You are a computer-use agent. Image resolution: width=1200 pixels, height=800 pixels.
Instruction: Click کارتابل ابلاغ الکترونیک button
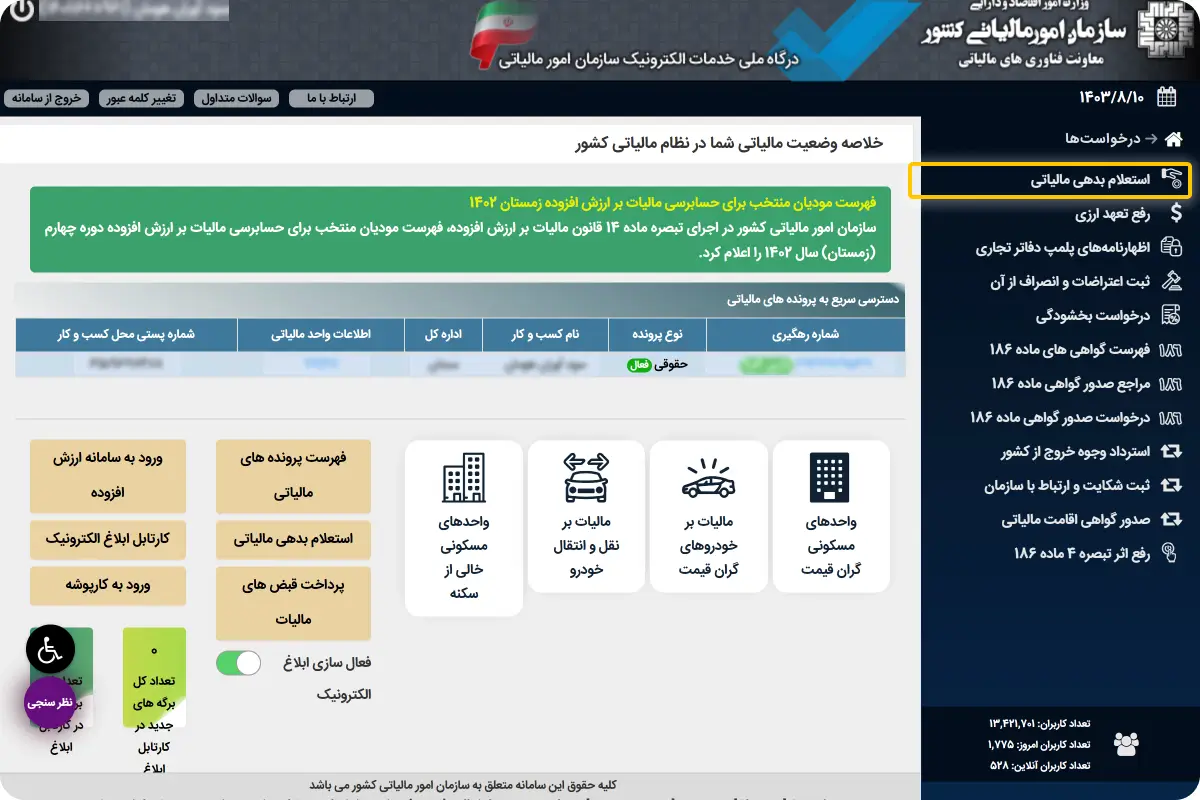107,539
